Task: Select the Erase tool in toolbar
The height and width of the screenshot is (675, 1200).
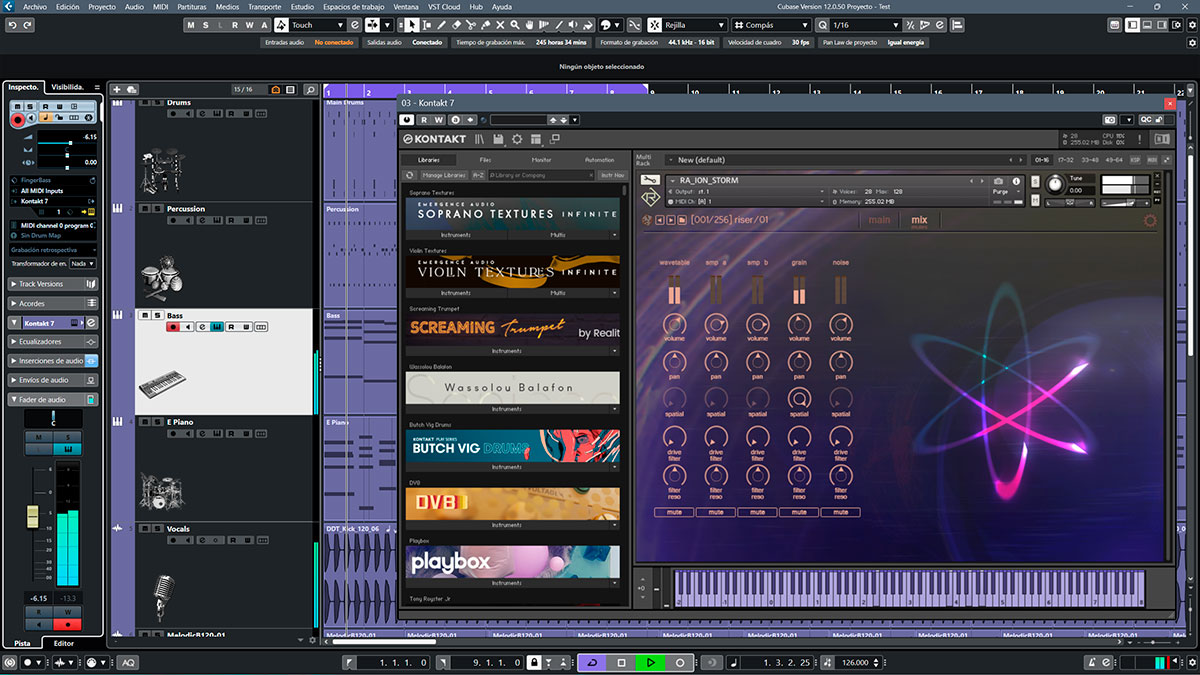Action: point(456,25)
